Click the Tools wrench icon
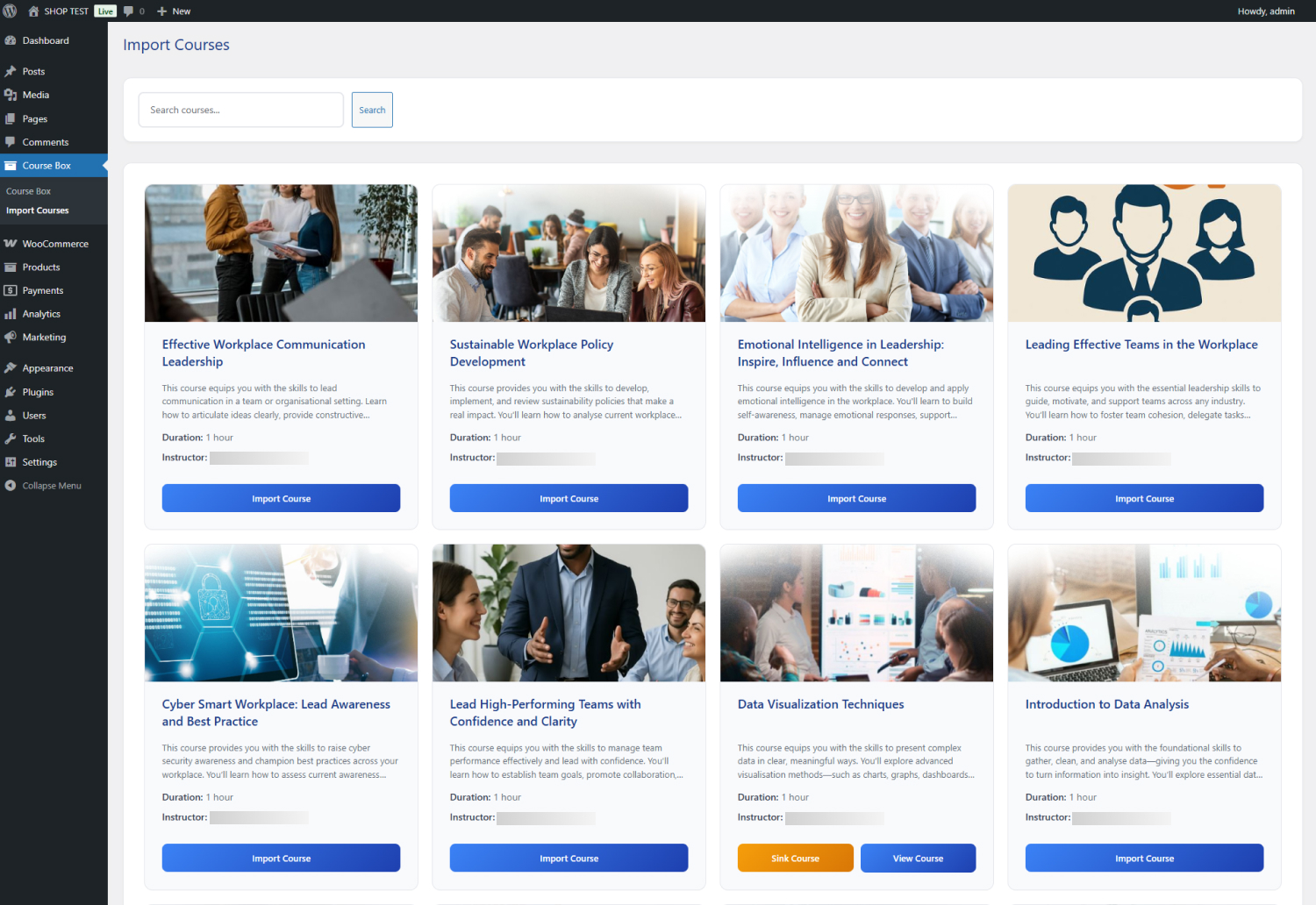This screenshot has width=1316, height=905. click(x=11, y=438)
